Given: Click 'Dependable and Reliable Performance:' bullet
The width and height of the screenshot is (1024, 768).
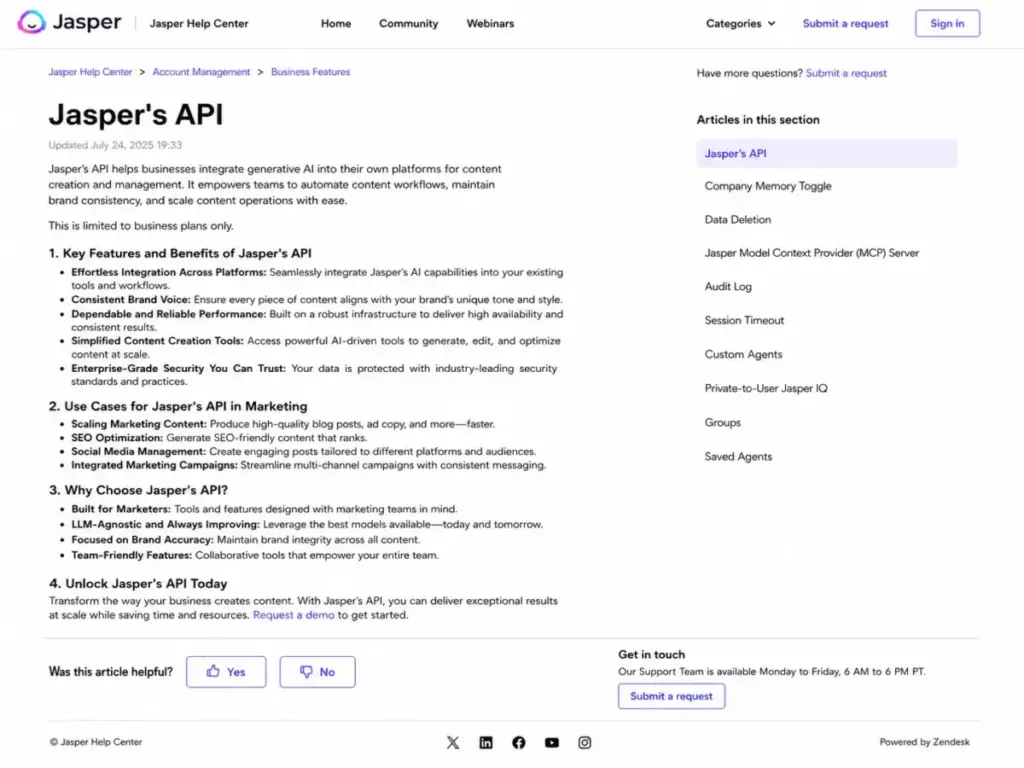Looking at the screenshot, I should click(168, 314).
